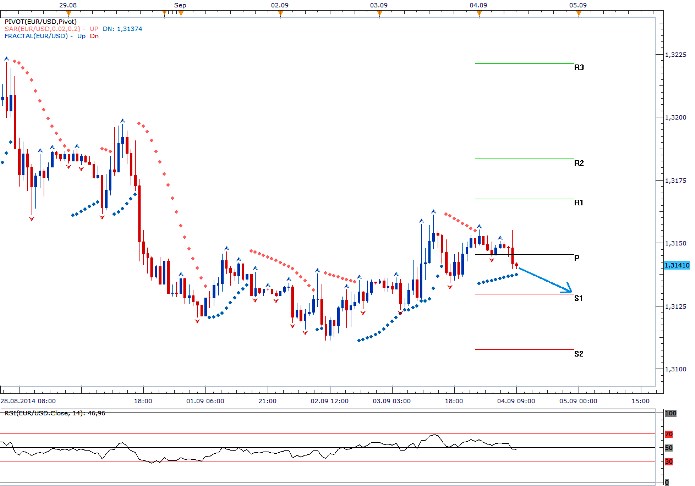Click the 01.09 06:00 time axis label
Screen dimensions: 695x486
click(205, 401)
